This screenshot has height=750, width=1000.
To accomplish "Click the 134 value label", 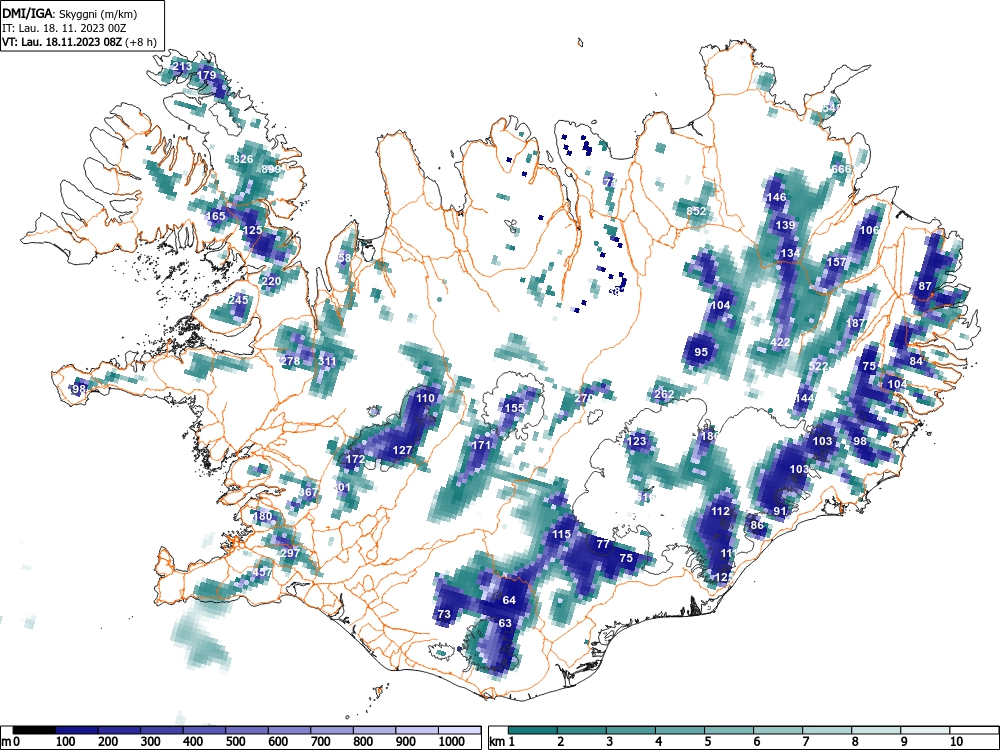I will 790,253.
